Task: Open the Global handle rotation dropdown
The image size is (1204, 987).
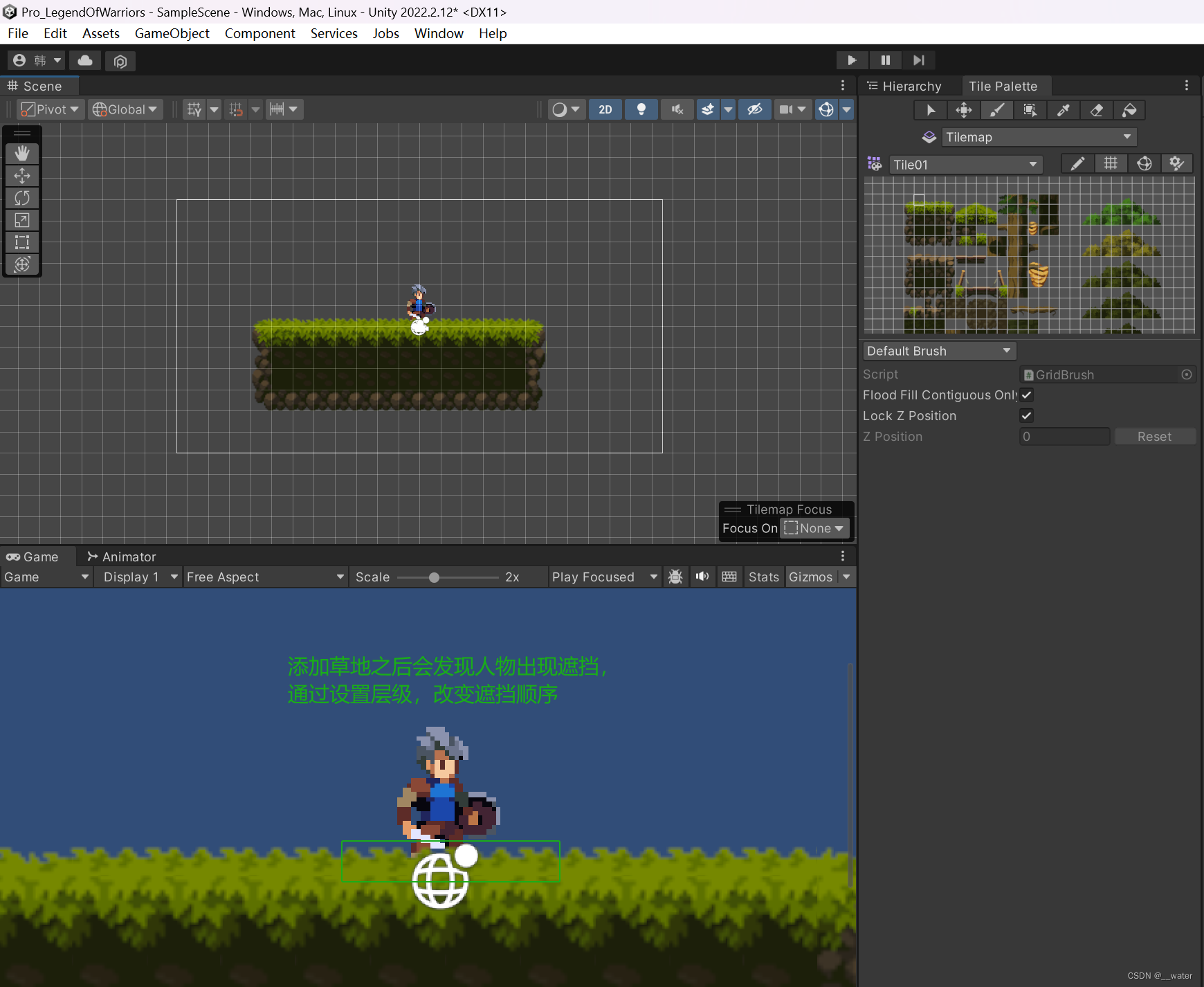Action: [125, 109]
